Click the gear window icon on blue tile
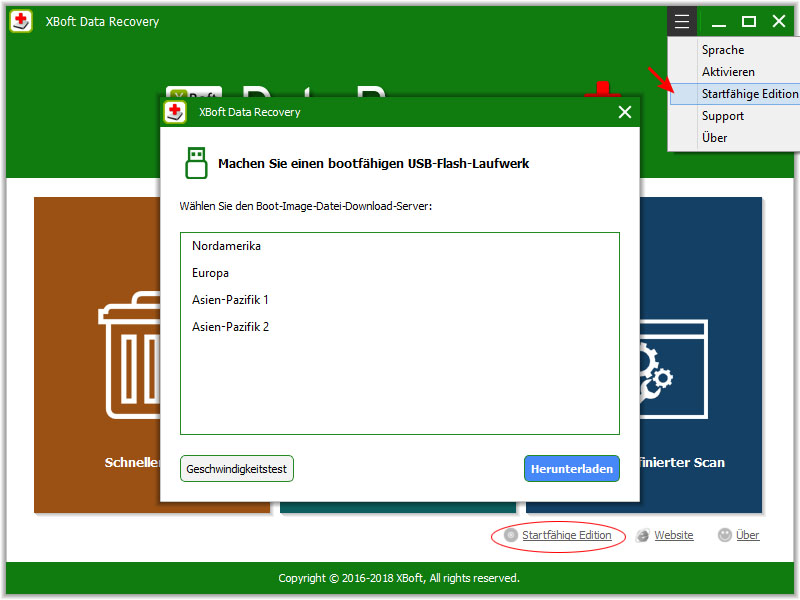The image size is (800, 600). coord(673,369)
